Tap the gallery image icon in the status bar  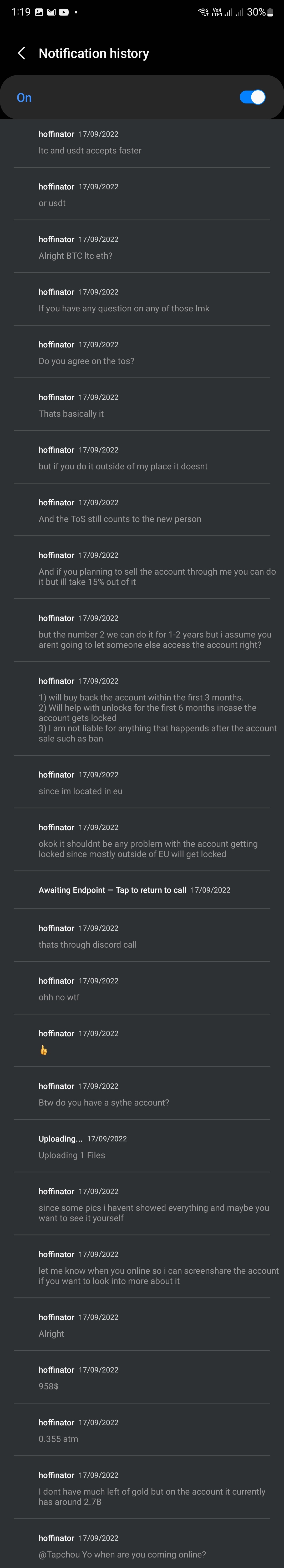[39, 12]
